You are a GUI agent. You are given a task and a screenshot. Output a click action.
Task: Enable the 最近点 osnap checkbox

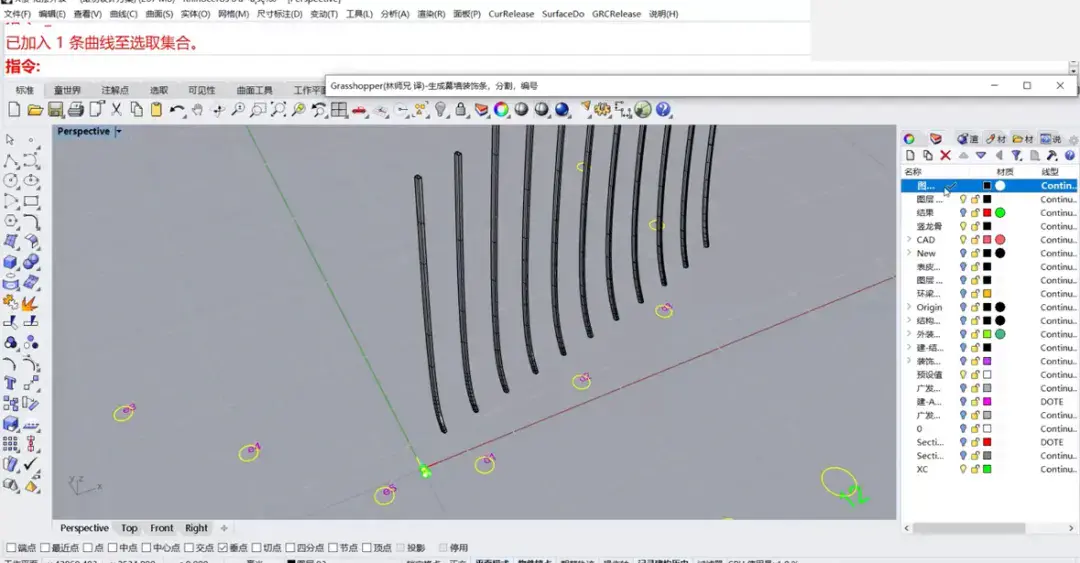point(45,548)
